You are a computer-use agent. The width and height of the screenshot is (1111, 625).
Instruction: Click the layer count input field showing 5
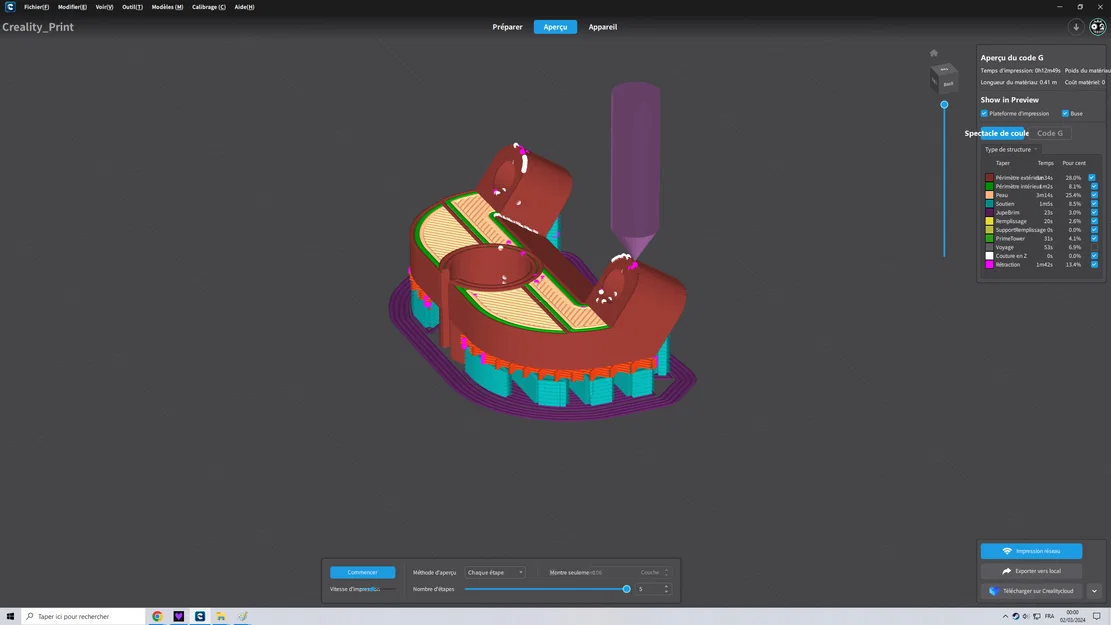[651, 589]
